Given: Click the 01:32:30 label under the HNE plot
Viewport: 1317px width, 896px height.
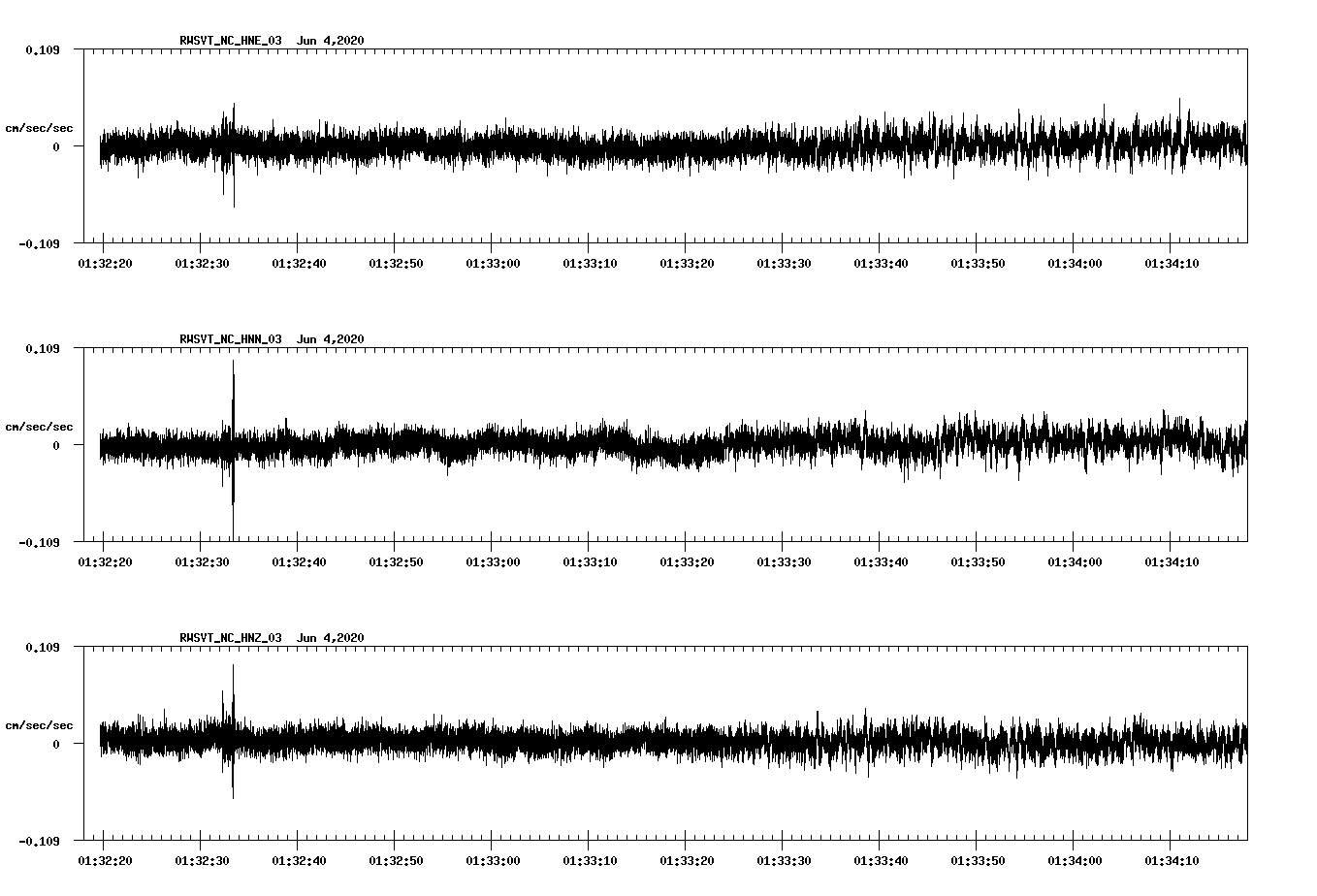Looking at the screenshot, I should tap(202, 263).
